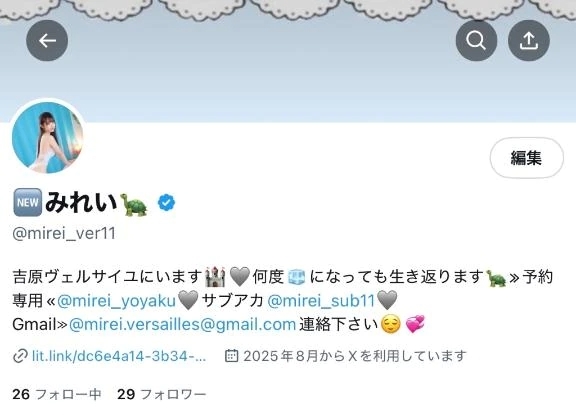
Task: Open the search magnifier icon
Action: pos(476,40)
